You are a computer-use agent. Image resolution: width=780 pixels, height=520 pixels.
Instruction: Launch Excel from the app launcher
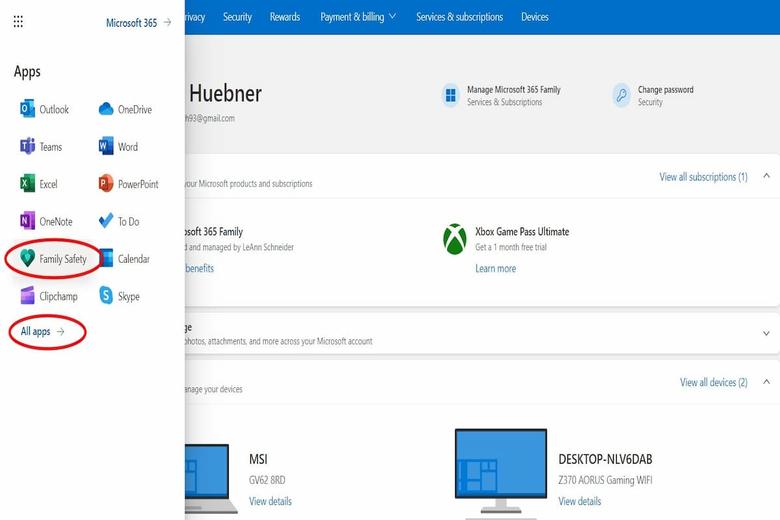tap(28, 184)
